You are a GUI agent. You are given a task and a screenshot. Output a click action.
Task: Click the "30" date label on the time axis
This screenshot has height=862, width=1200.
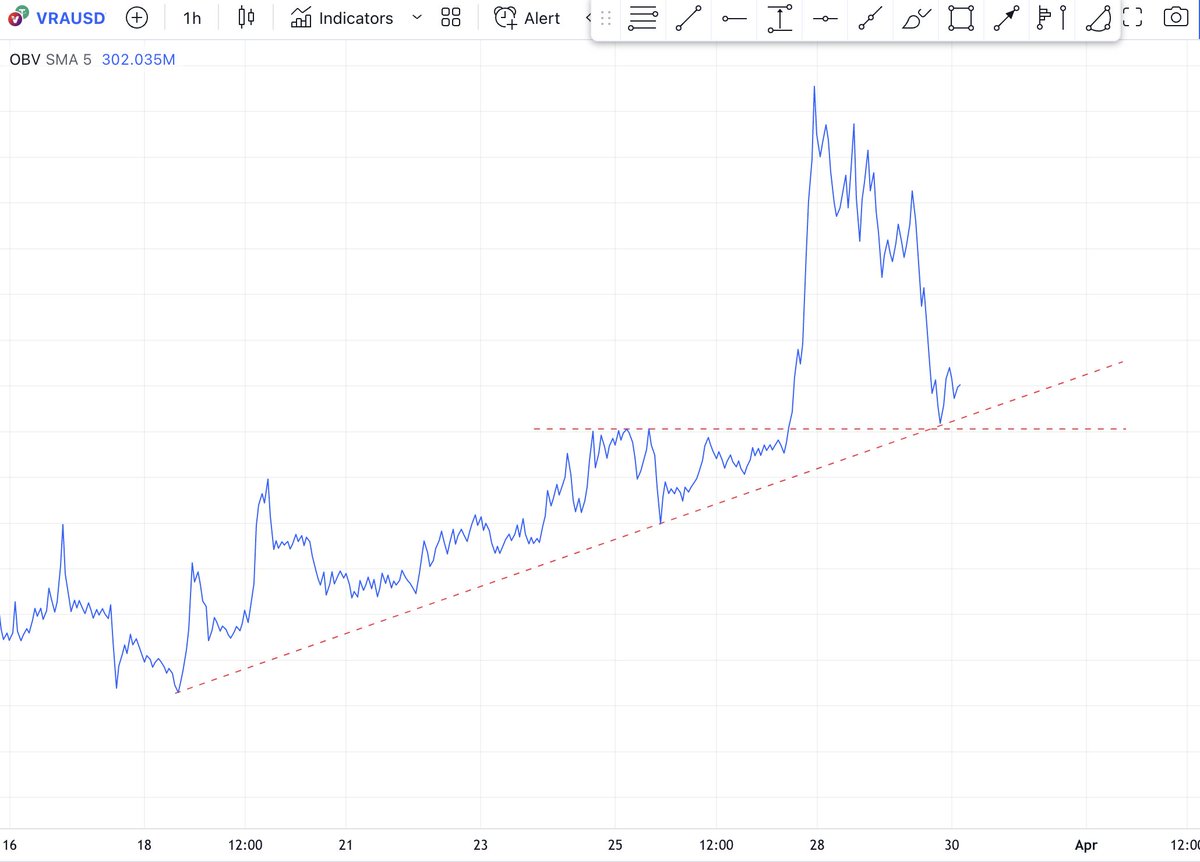(x=951, y=845)
